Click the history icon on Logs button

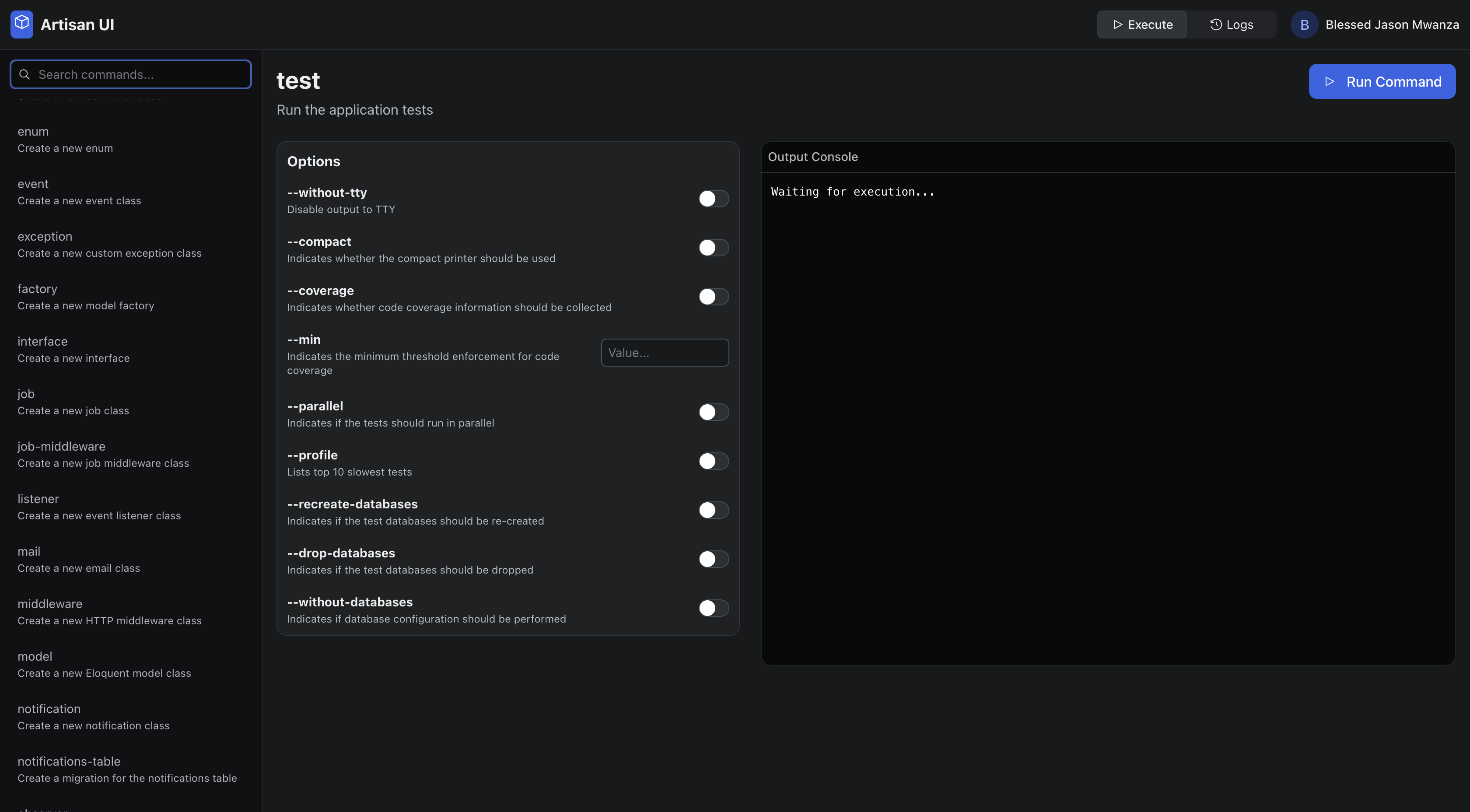coord(1215,24)
